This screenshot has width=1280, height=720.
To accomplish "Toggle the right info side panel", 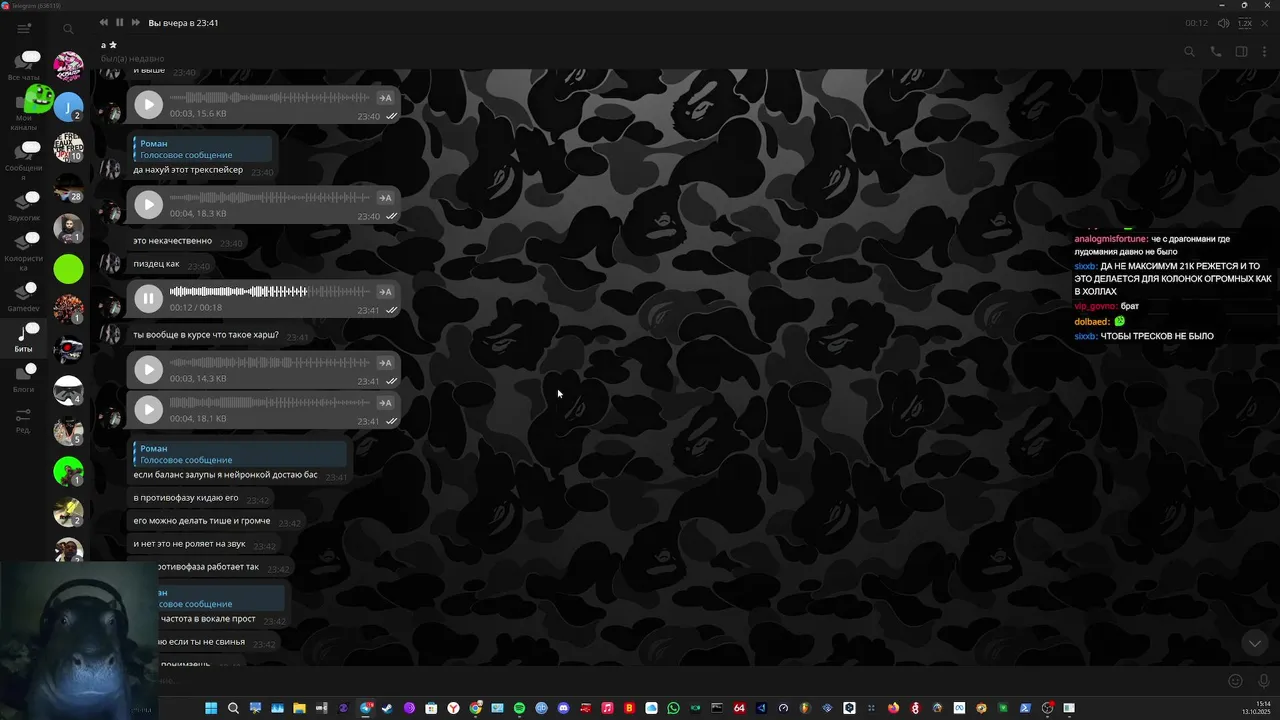I will pyautogui.click(x=1241, y=52).
